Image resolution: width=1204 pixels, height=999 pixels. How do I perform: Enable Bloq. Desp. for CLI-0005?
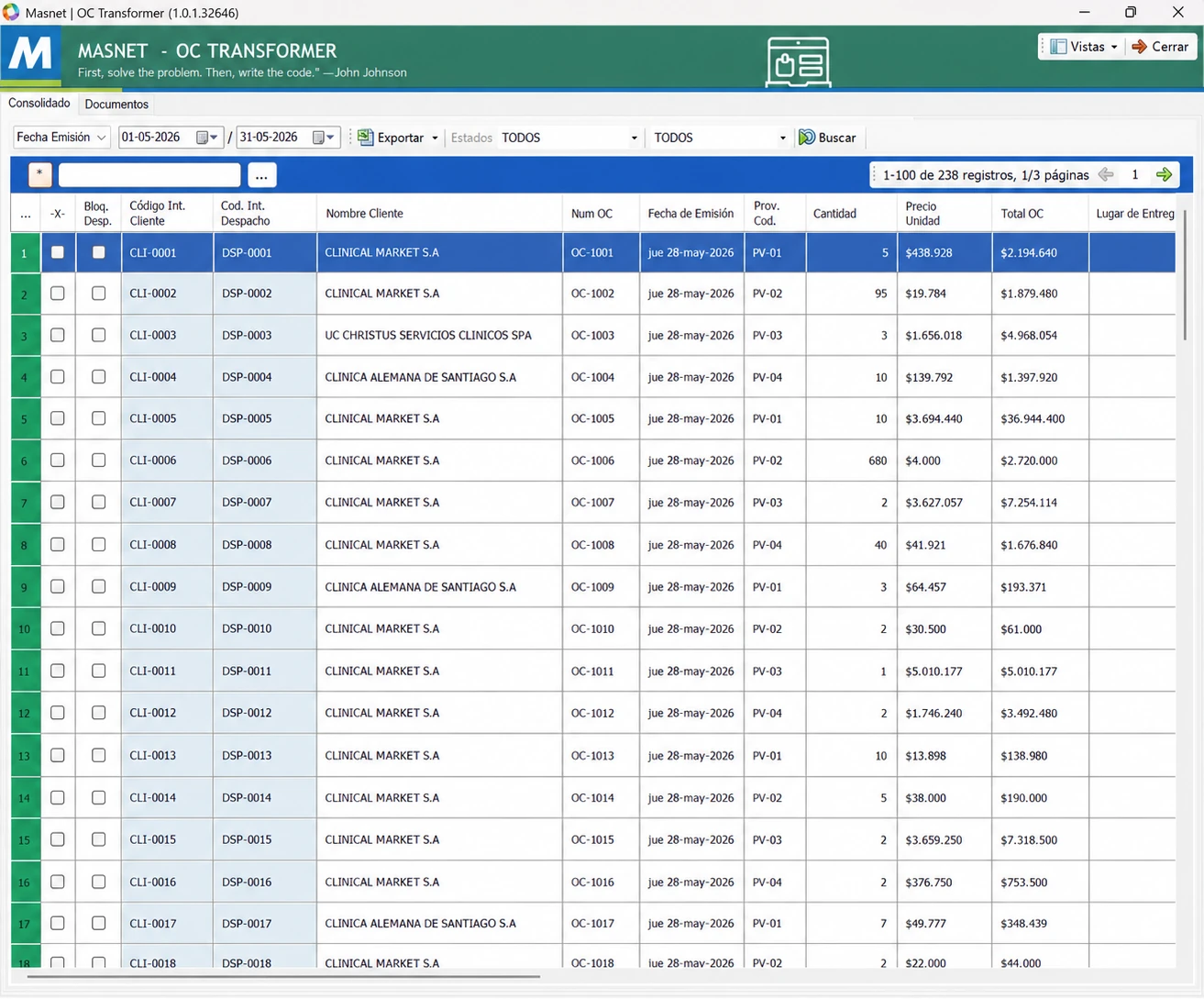click(x=99, y=418)
